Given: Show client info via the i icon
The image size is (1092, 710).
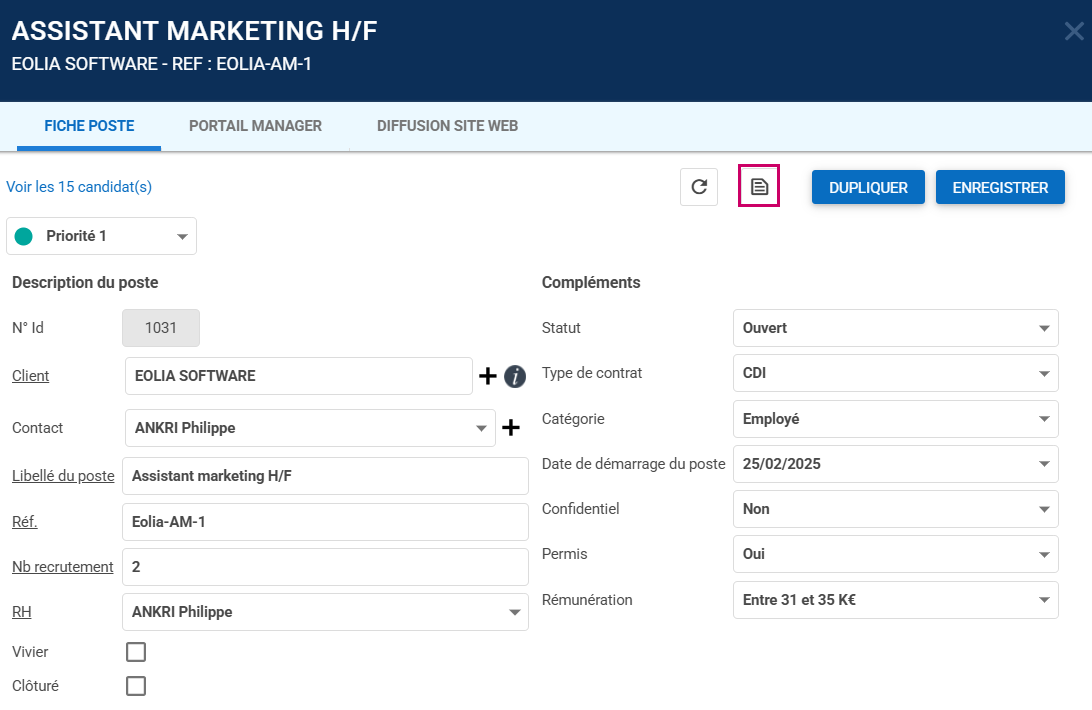Looking at the screenshot, I should pyautogui.click(x=515, y=376).
